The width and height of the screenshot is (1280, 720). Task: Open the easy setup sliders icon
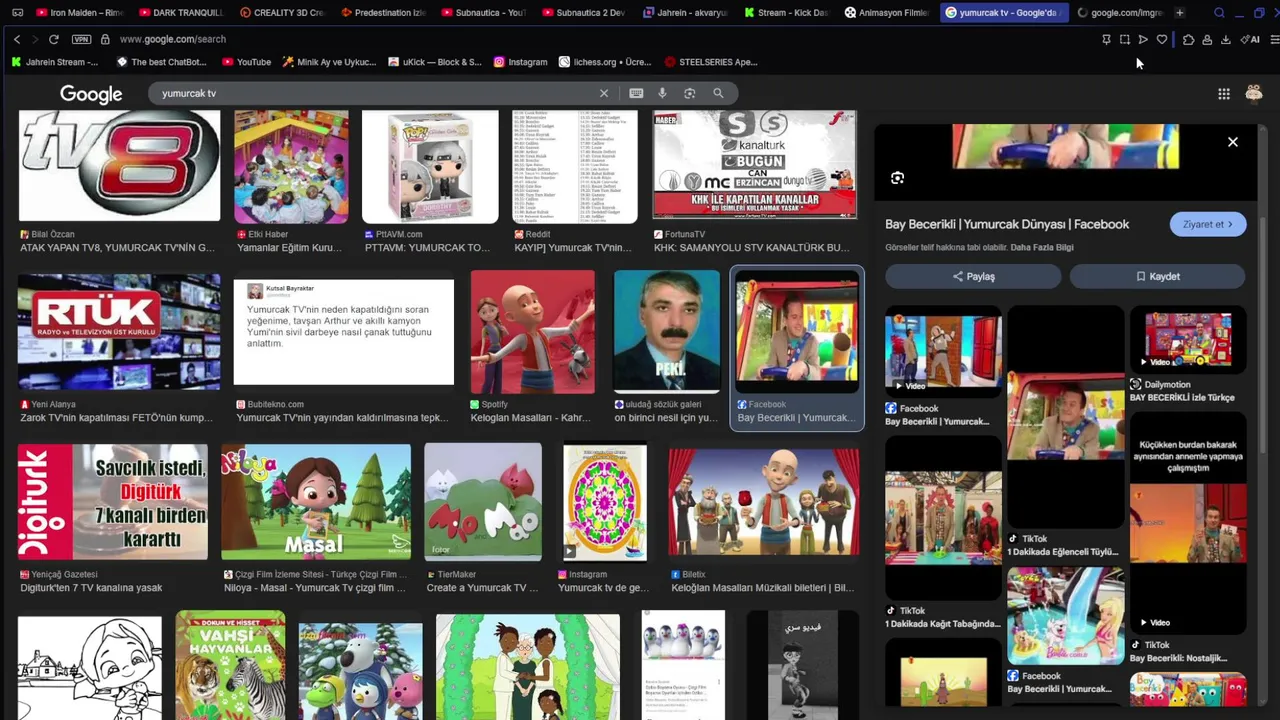click(1275, 40)
